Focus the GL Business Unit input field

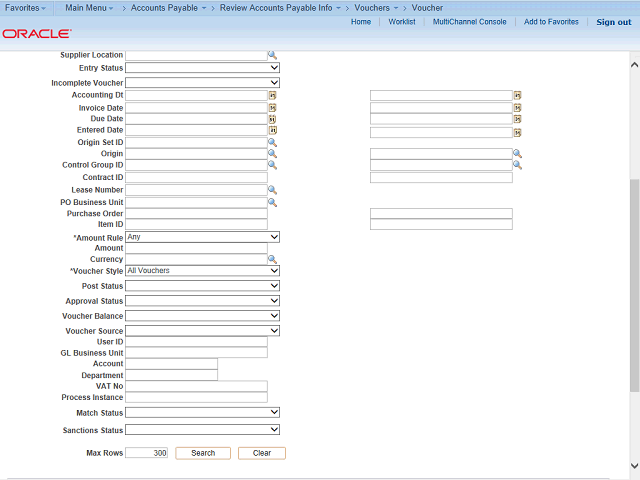pyautogui.click(x=196, y=353)
